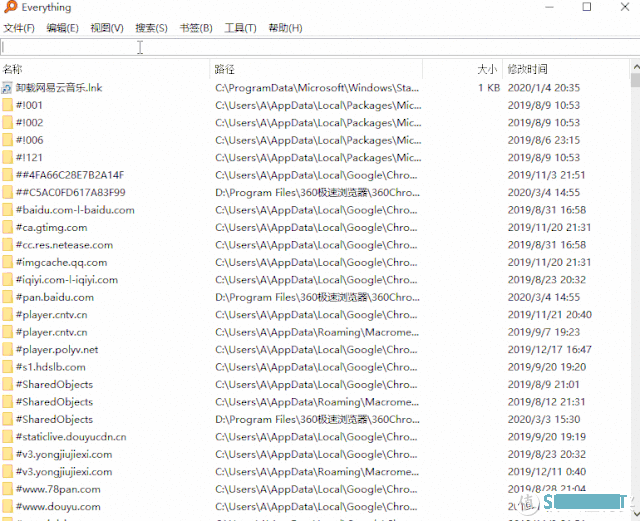Click the Everything app logo icon

10,7
